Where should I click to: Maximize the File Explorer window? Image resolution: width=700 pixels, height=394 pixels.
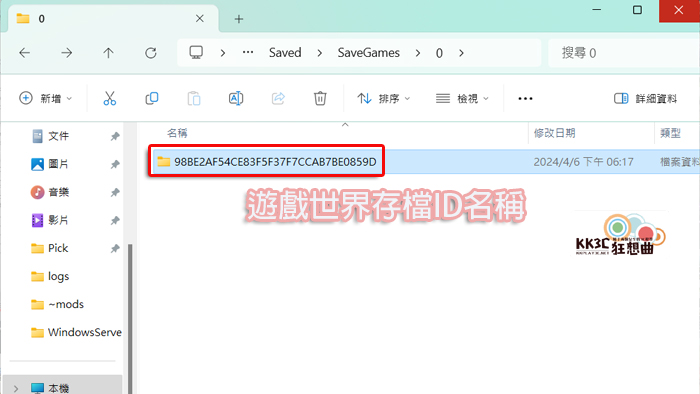(638, 10)
